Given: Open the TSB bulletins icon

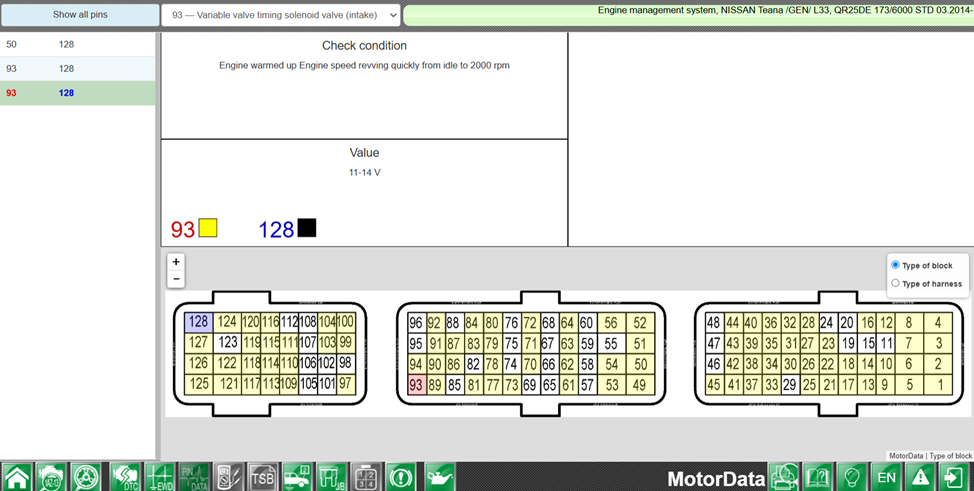Looking at the screenshot, I should 263,477.
